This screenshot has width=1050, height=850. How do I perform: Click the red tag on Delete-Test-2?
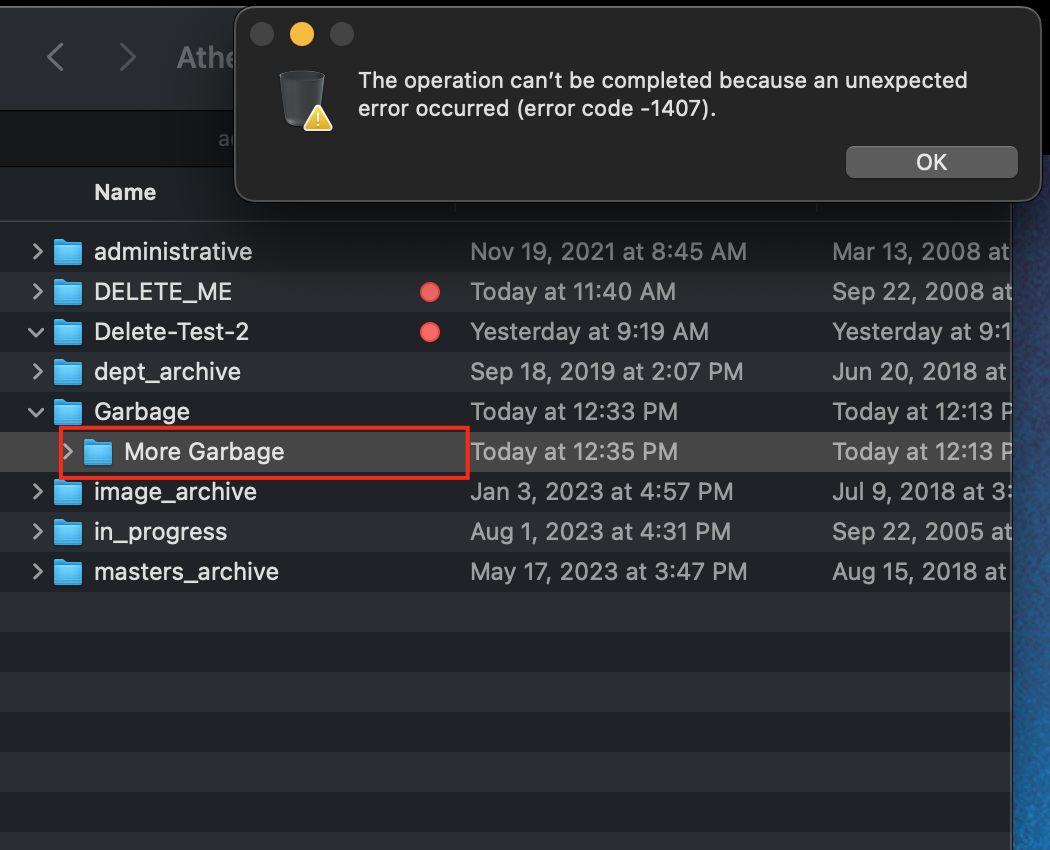tap(430, 332)
